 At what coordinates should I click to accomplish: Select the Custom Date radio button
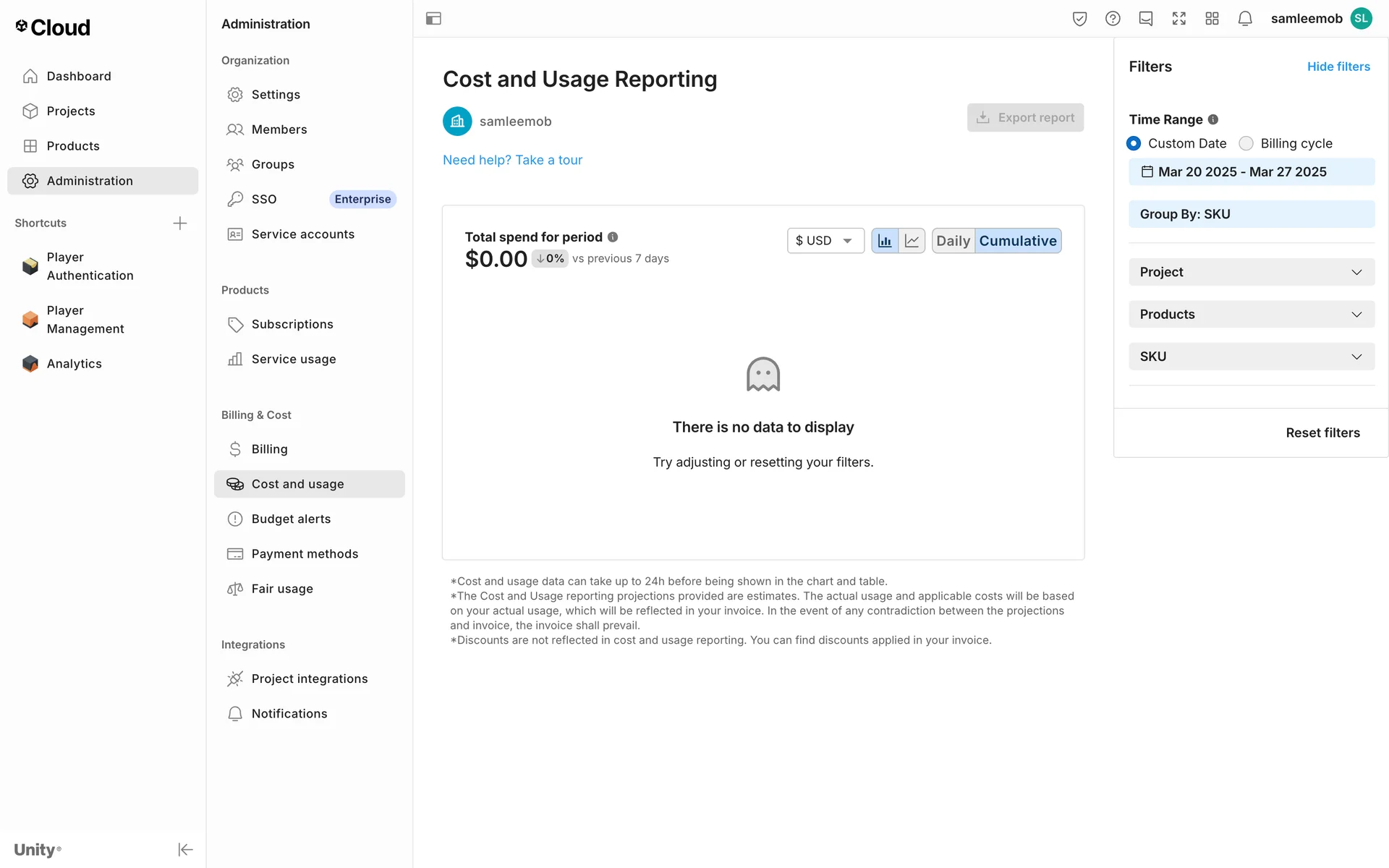(1134, 143)
